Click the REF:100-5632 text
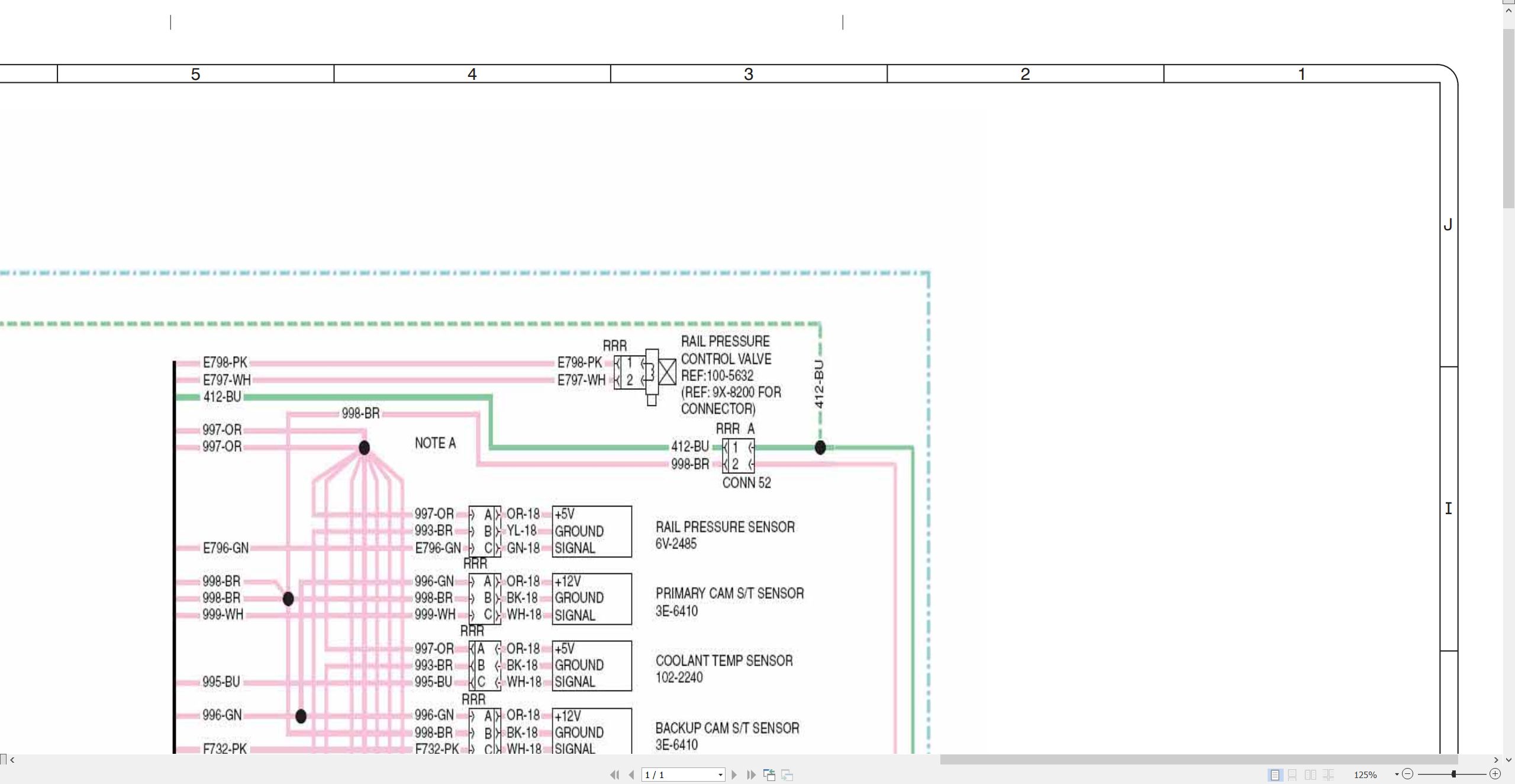1515x784 pixels. tap(717, 376)
